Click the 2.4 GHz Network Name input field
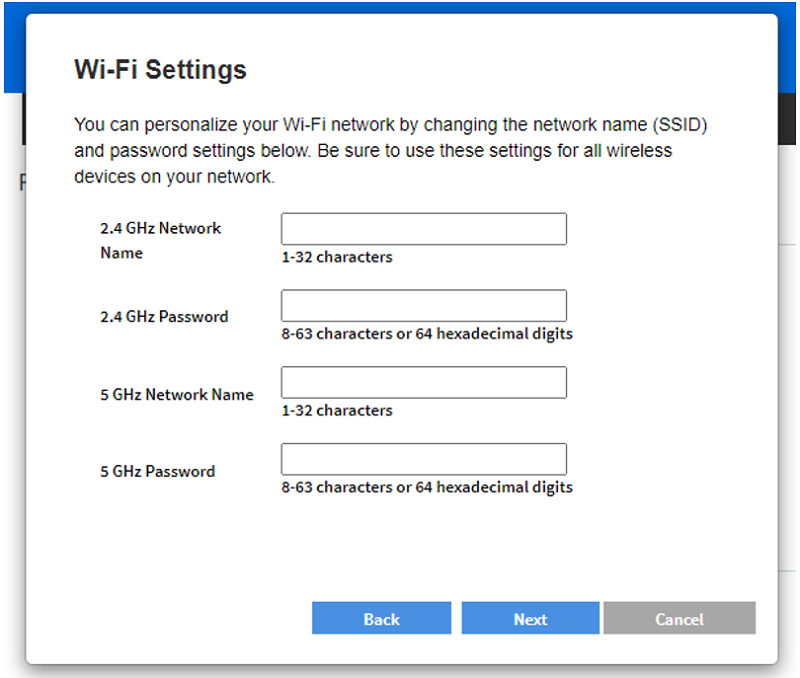 423,229
